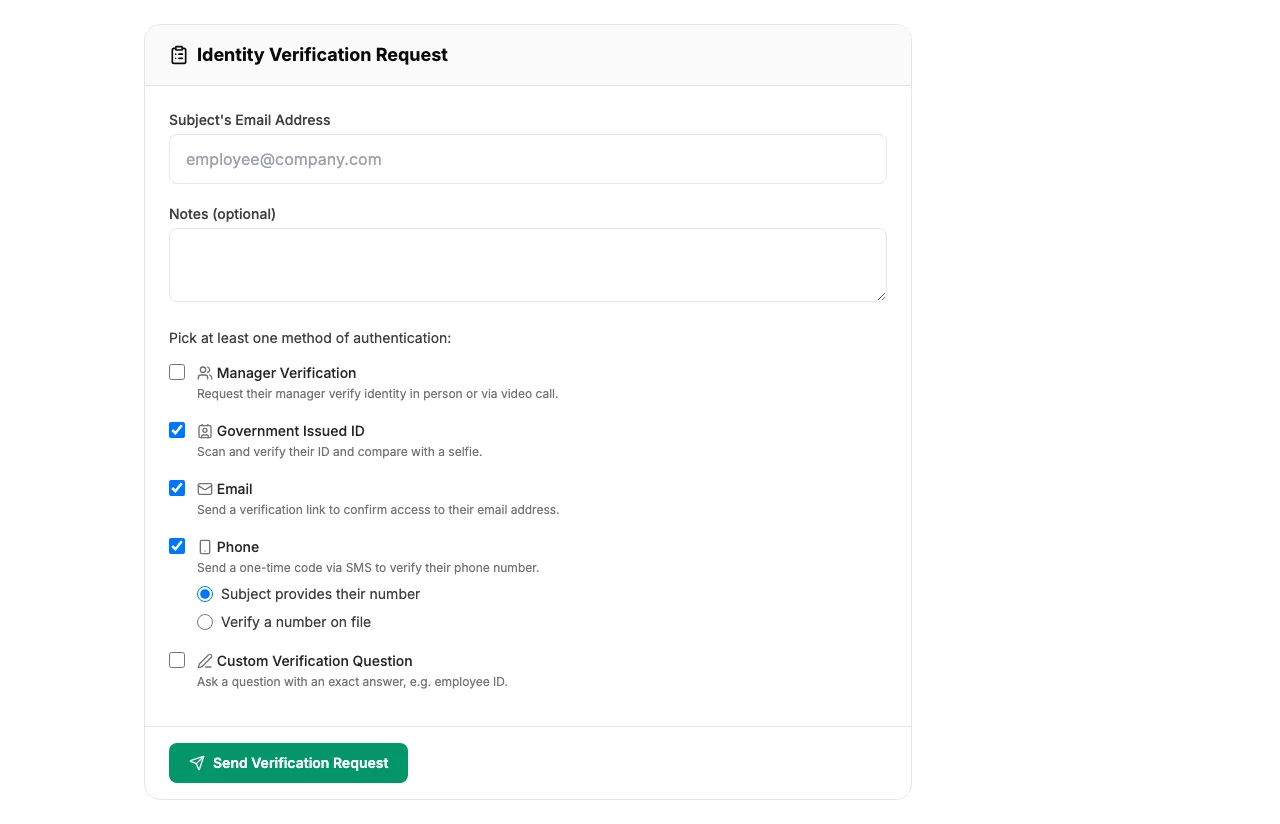This screenshot has height=824, width=1280.
Task: Click the phone icon beside Phone
Action: tap(204, 546)
